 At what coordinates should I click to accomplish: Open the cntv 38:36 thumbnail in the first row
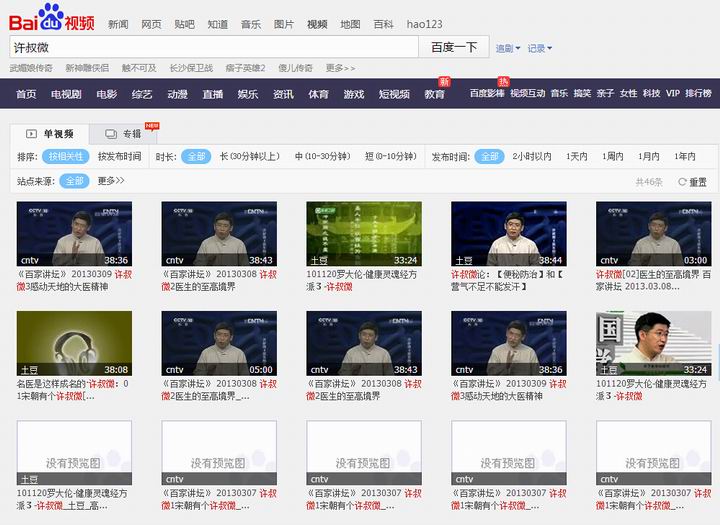[x=74, y=234]
